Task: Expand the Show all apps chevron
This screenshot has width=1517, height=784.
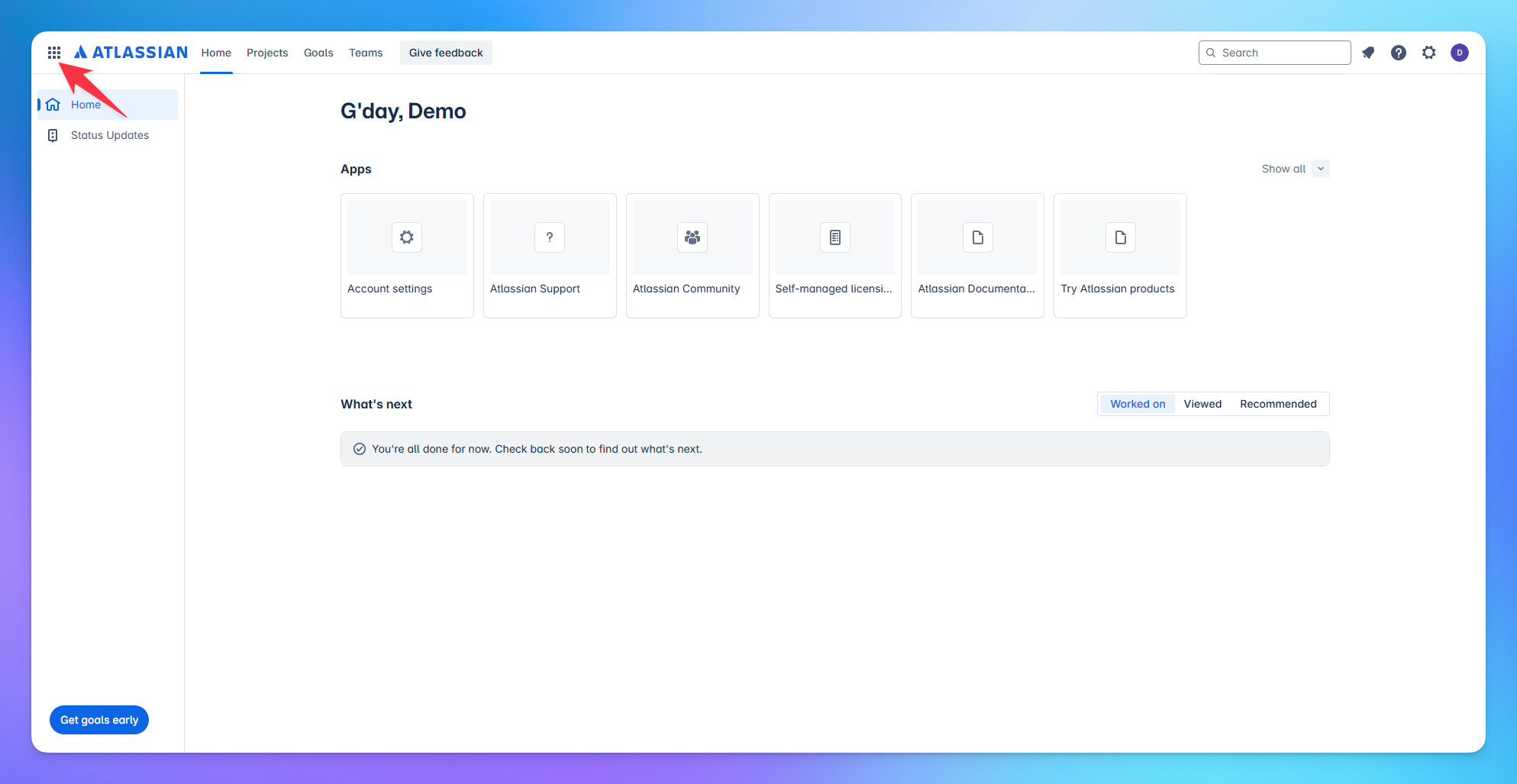Action: 1321,169
